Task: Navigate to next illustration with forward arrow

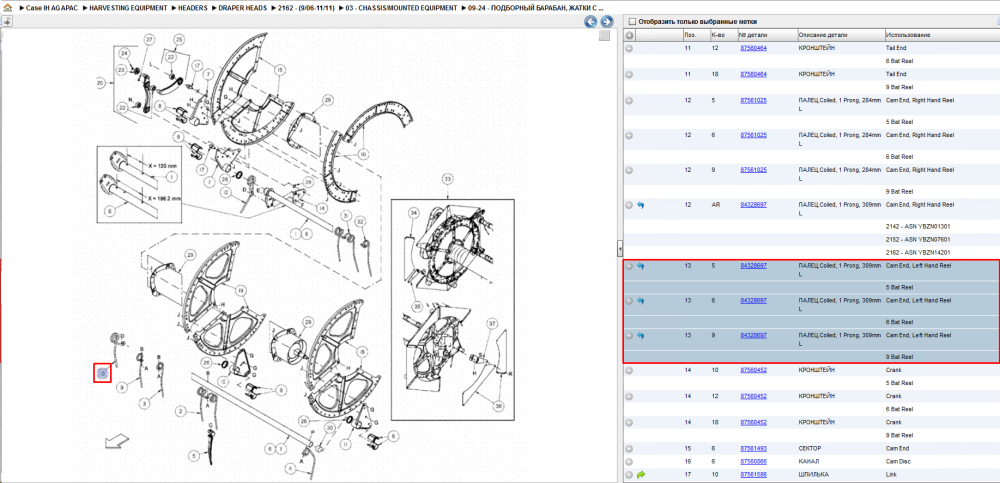Action: pos(607,22)
